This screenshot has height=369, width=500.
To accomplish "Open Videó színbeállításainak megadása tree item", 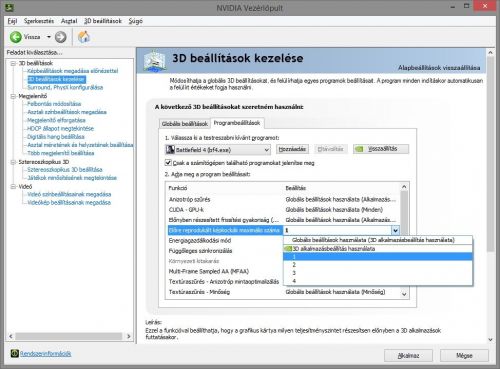I will (69, 194).
